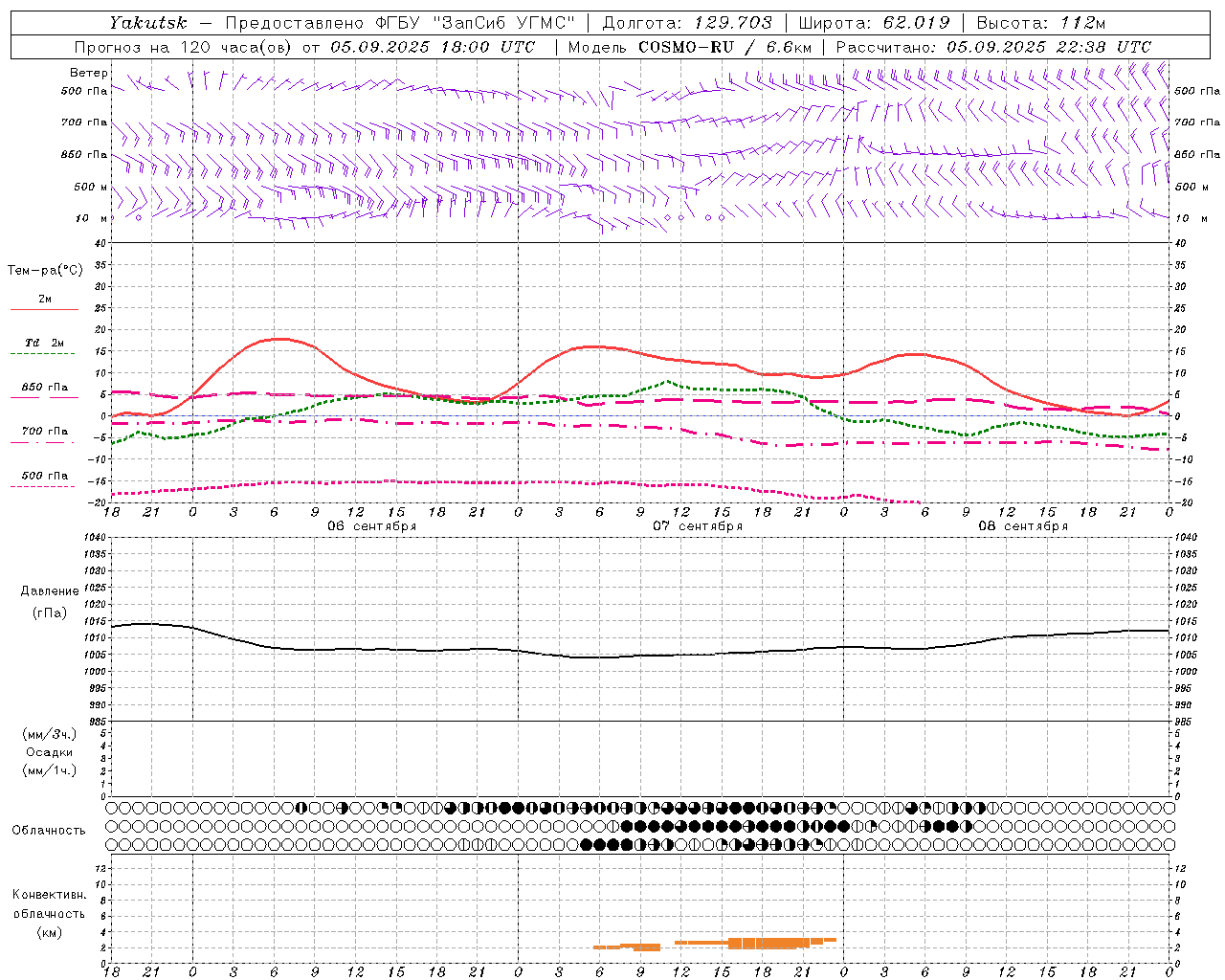Click the Давление pressure panel label
Screen dimensions: 1225x980
pyautogui.click(x=50, y=591)
